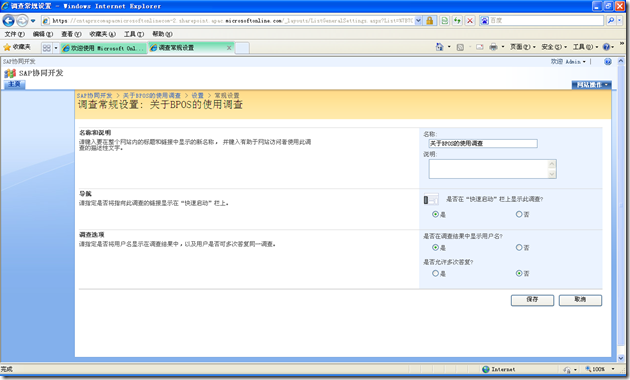Open the 工具 command bar dropdown
The width and height of the screenshot is (630, 380).
585,47
